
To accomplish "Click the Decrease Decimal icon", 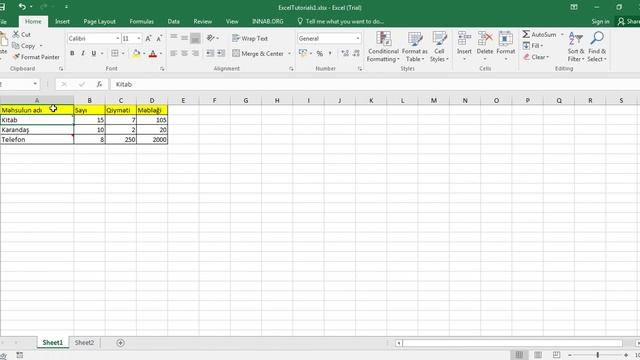I will click(x=356, y=53).
